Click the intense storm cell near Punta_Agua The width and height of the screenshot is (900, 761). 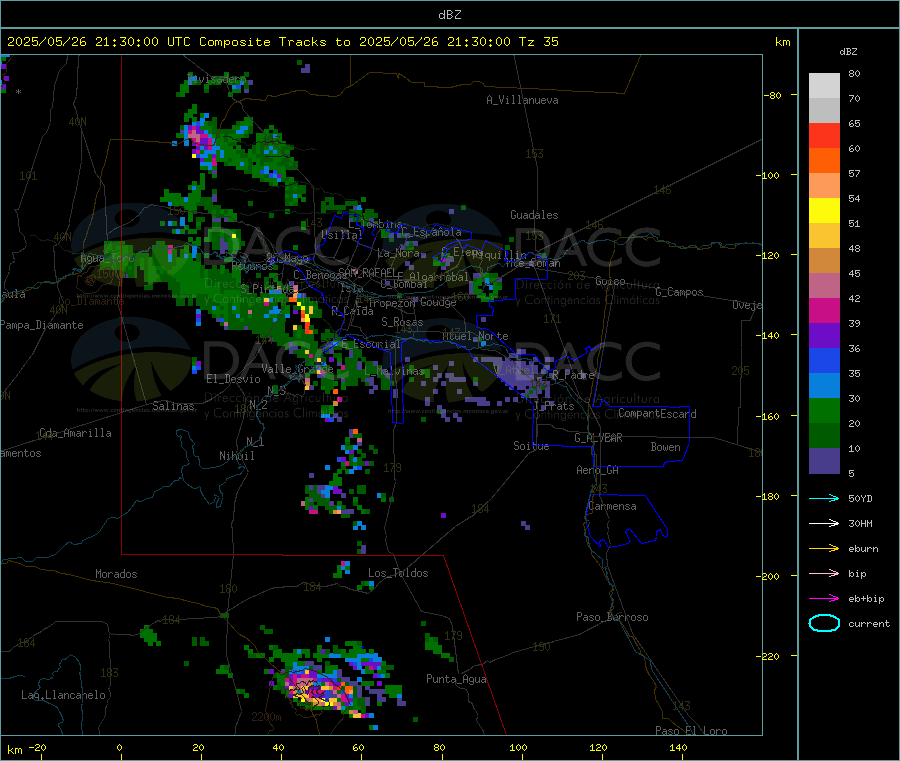click(x=317, y=689)
